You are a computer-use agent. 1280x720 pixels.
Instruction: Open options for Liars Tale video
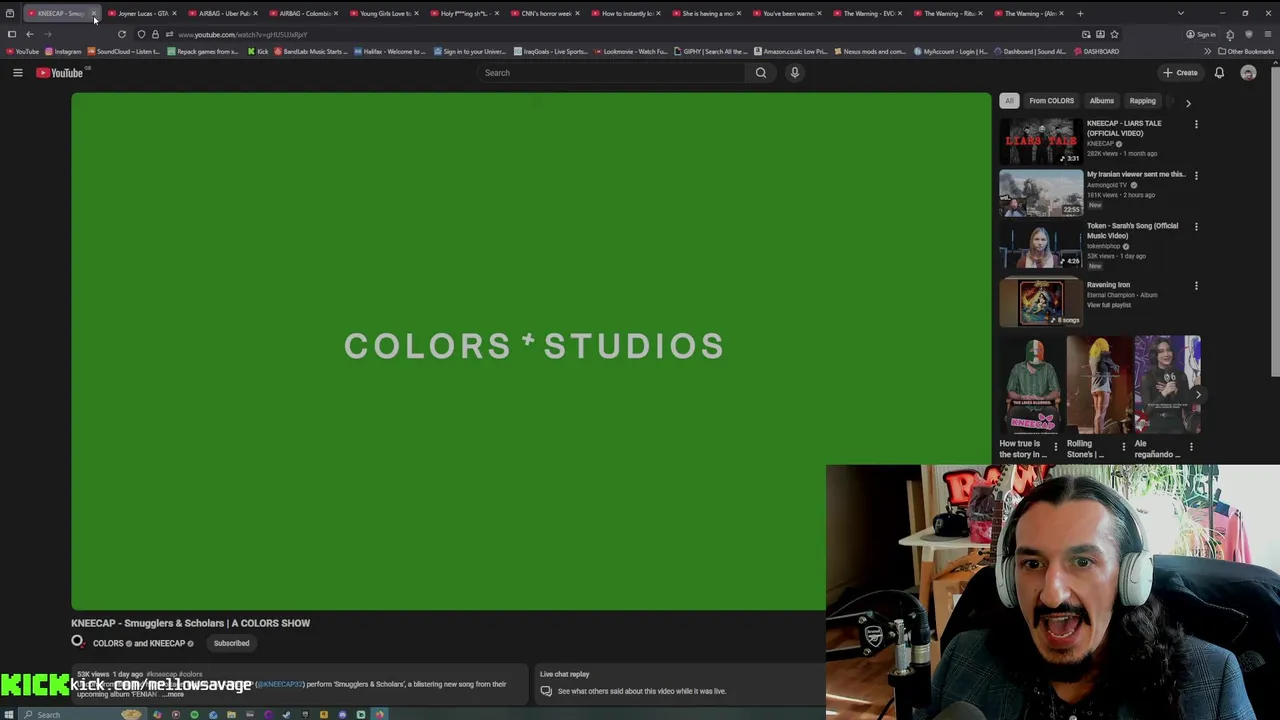pos(1196,125)
